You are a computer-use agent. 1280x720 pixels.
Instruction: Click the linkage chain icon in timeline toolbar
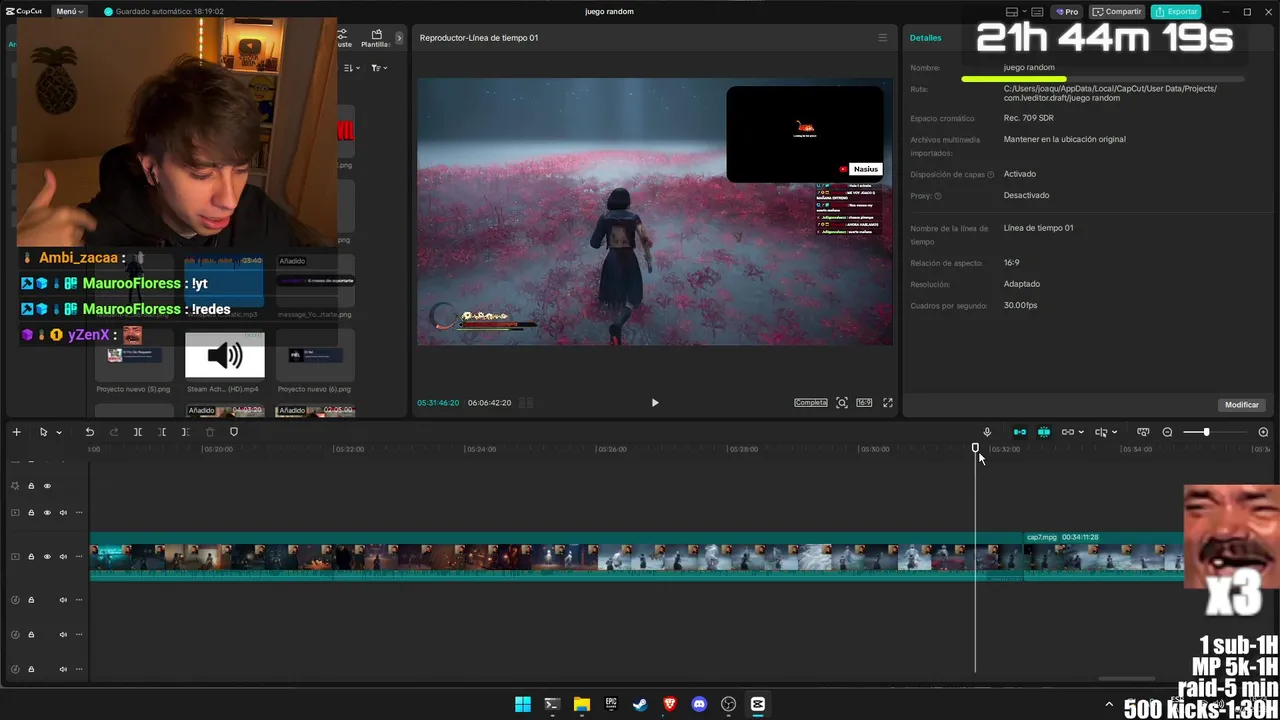click(x=1068, y=432)
